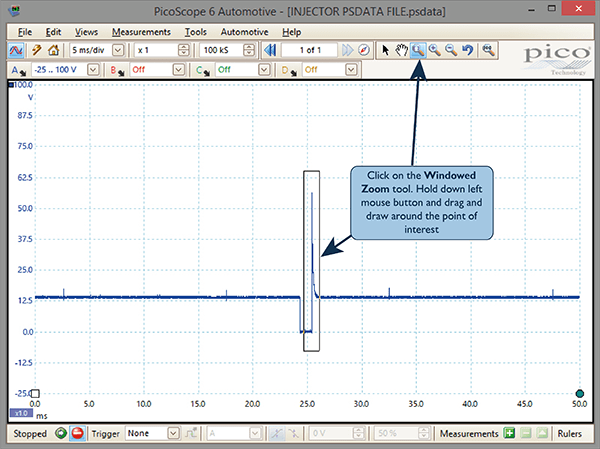Click the Stopped status text
Screen dimensions: 600x449
coord(30,434)
